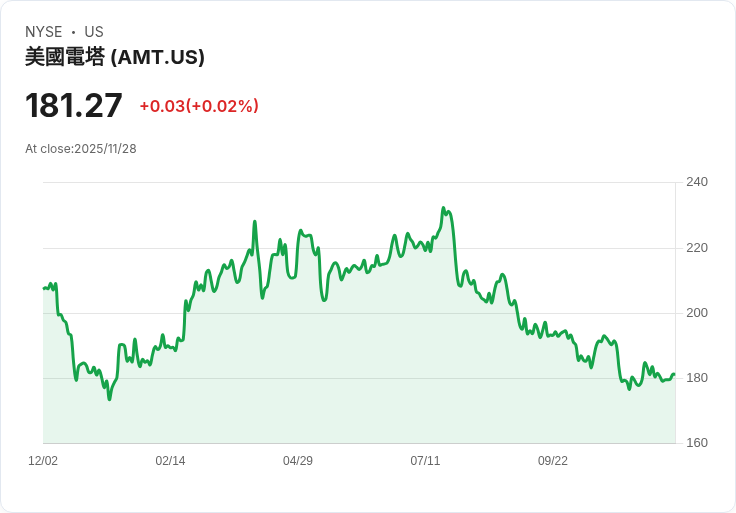Viewport: 736px width, 513px height.
Task: Click the price change +0.03(+0.02%)
Action: 199,106
